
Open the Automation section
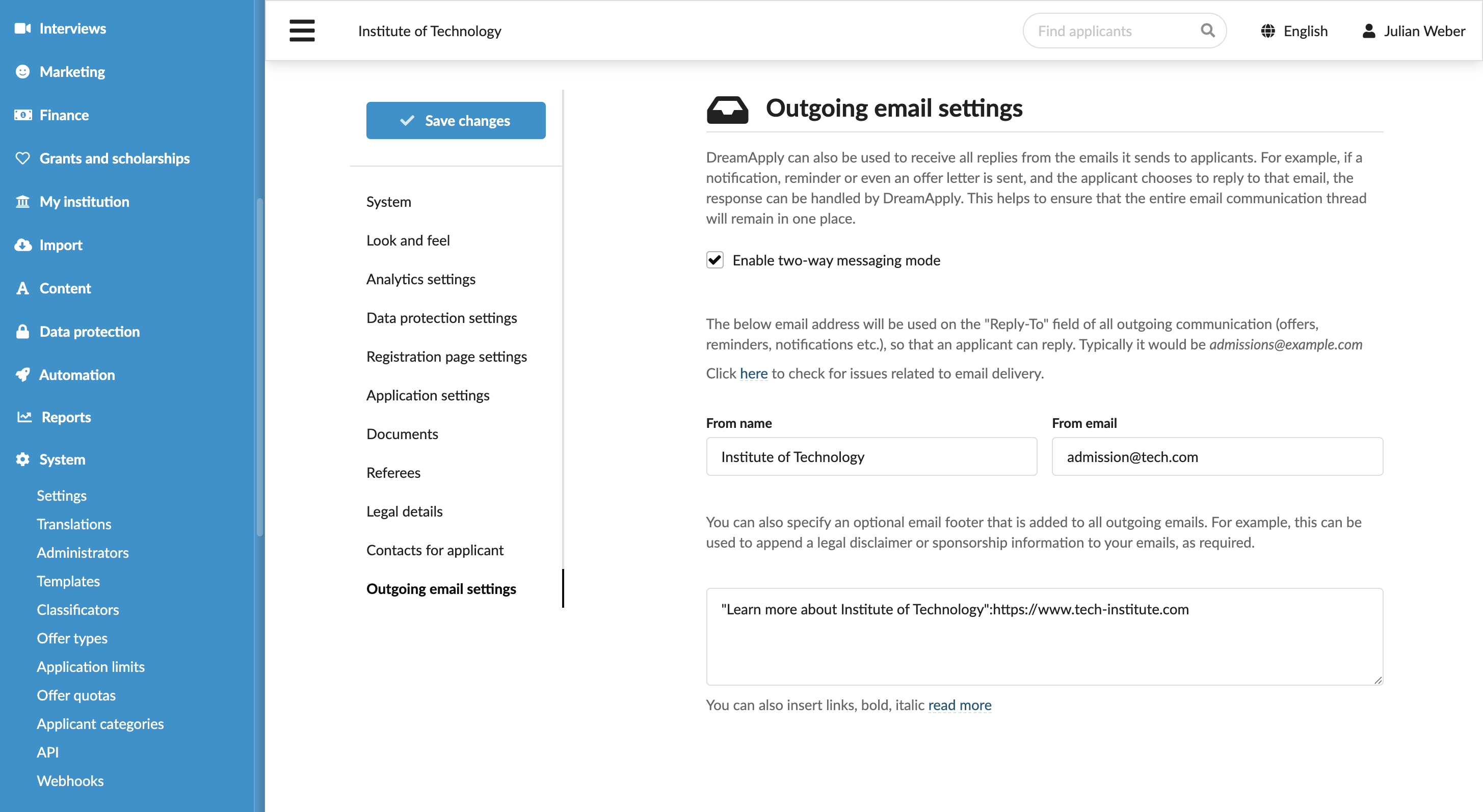tap(77, 374)
